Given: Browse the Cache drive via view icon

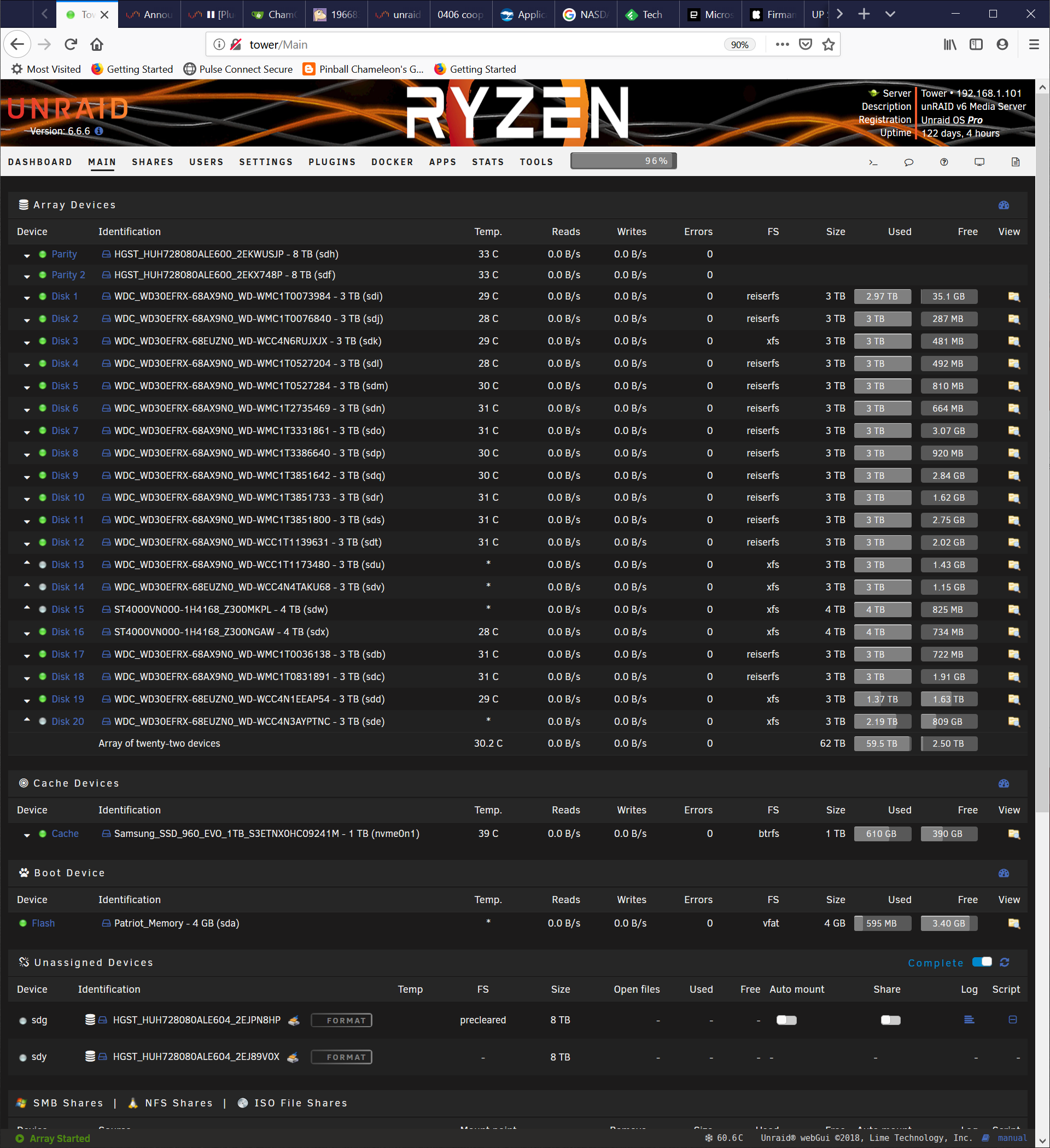Looking at the screenshot, I should (x=1013, y=834).
